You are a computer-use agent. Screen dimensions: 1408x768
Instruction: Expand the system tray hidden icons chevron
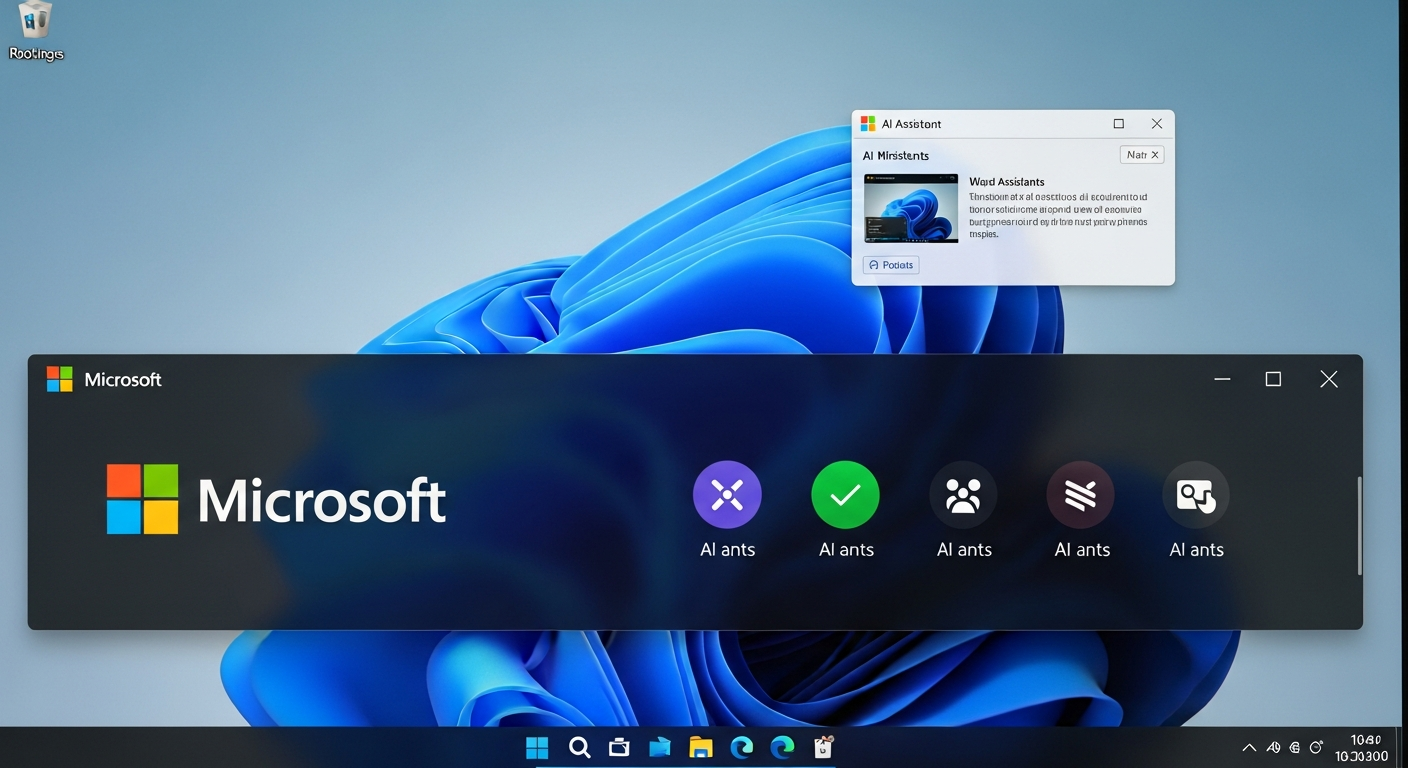click(x=1249, y=747)
